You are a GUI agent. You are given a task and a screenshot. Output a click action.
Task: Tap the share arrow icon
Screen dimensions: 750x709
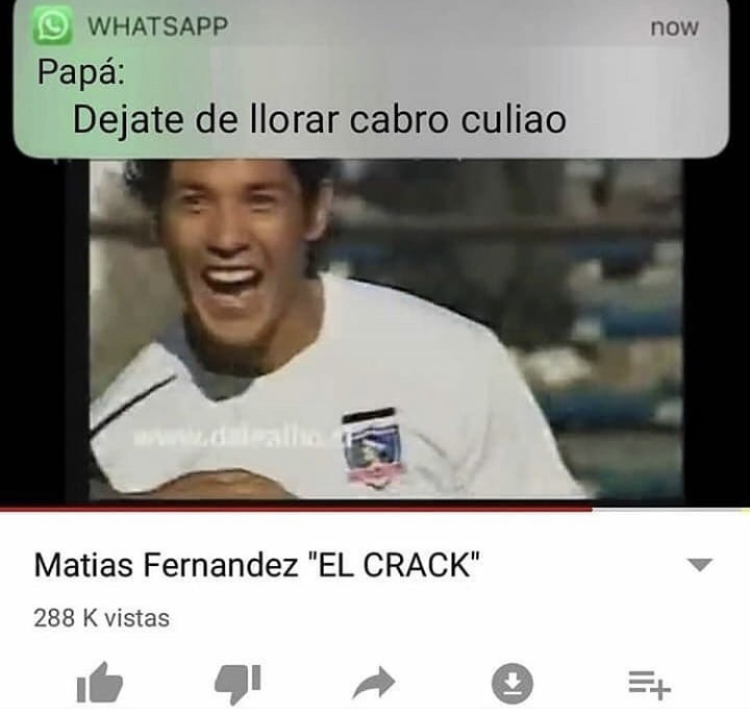[x=374, y=682]
